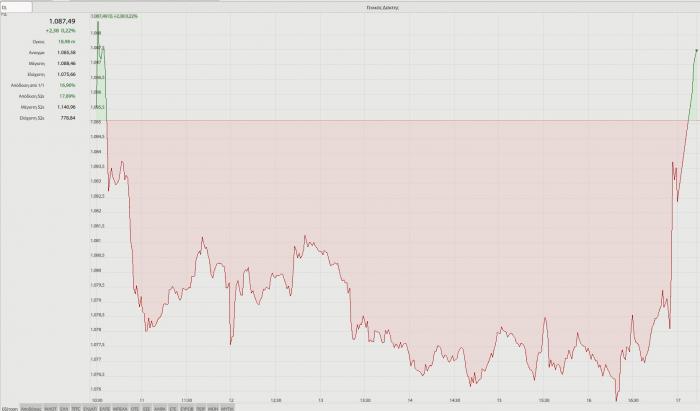Select the large 1.087,49 price in left panel
The width and height of the screenshot is (700, 411).
(x=62, y=21)
